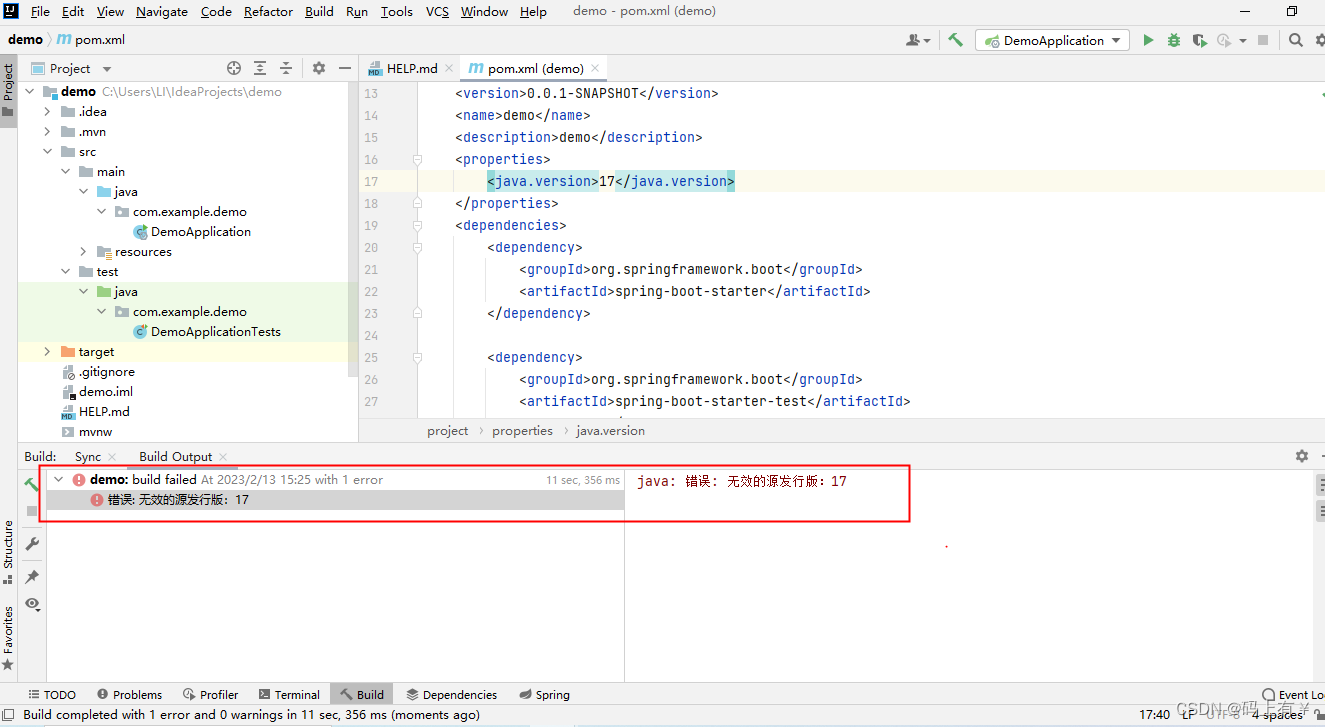1325x727 pixels.
Task: Open the Profiler tool window
Action: tap(211, 694)
